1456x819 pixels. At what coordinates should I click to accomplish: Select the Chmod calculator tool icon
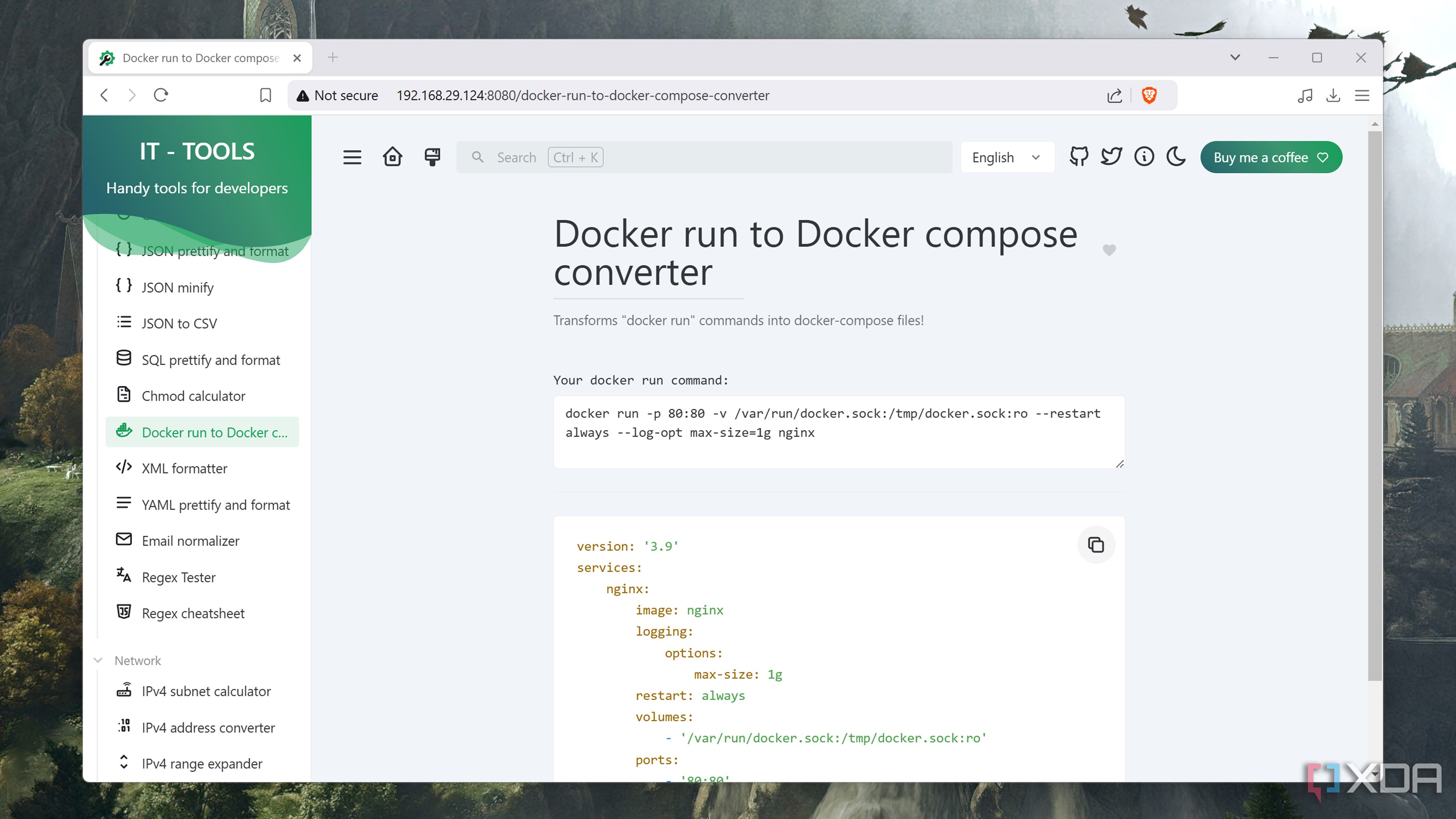124,395
